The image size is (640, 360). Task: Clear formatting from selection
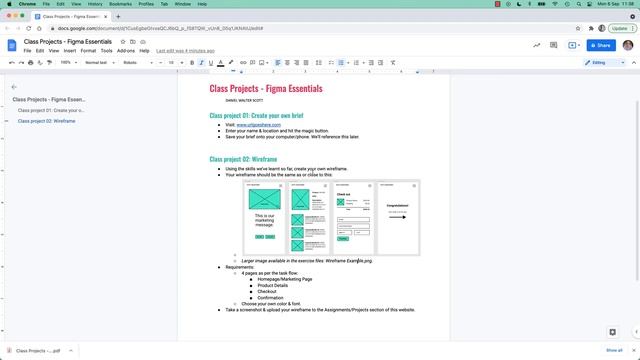click(x=393, y=63)
